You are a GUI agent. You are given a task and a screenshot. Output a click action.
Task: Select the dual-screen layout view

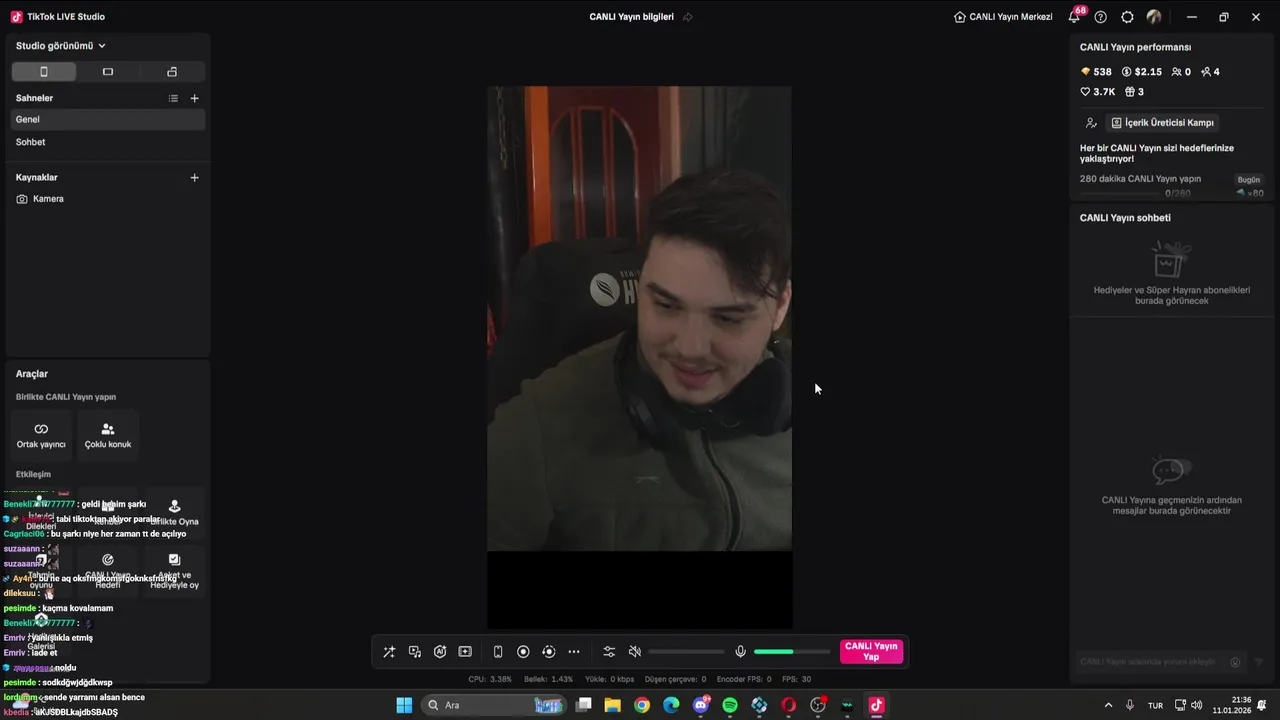coord(172,72)
